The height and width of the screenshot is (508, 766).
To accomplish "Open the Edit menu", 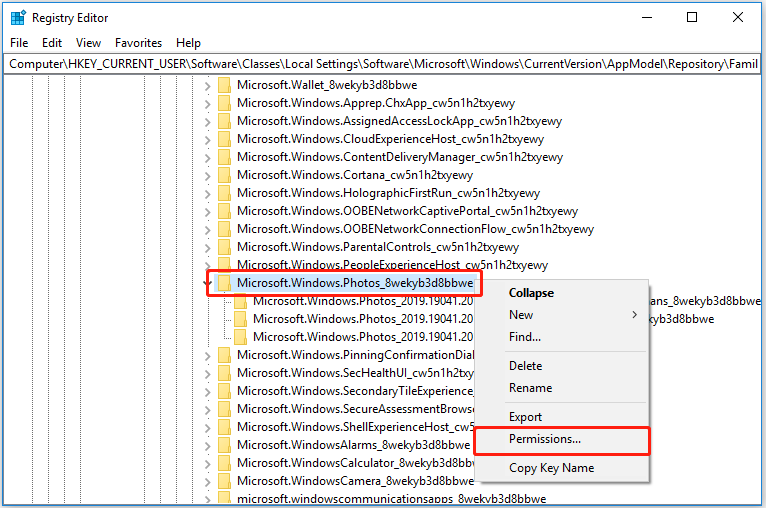I will (52, 43).
